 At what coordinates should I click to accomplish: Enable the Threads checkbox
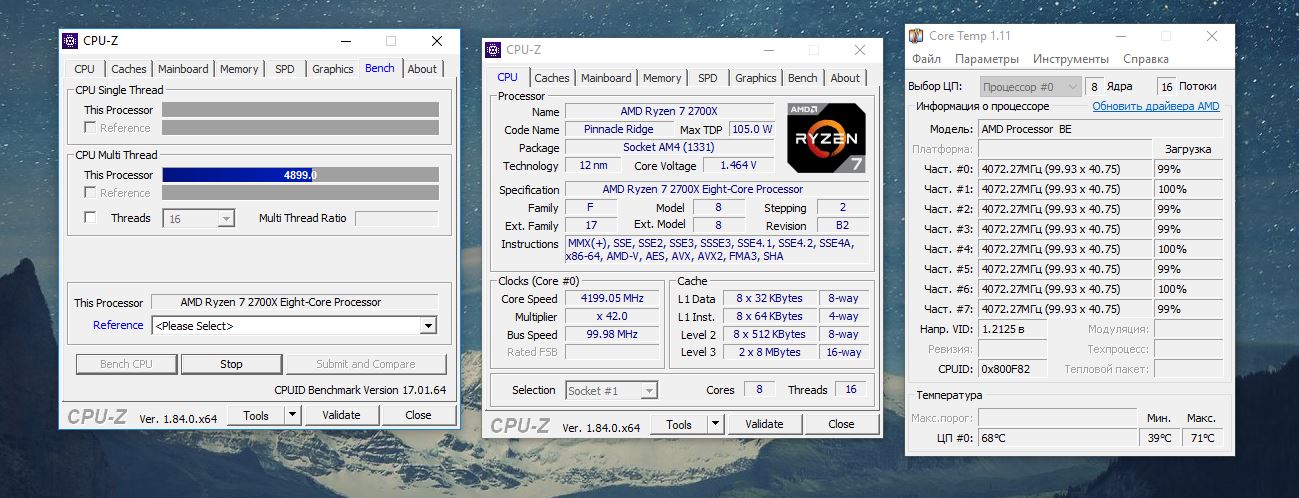click(91, 218)
